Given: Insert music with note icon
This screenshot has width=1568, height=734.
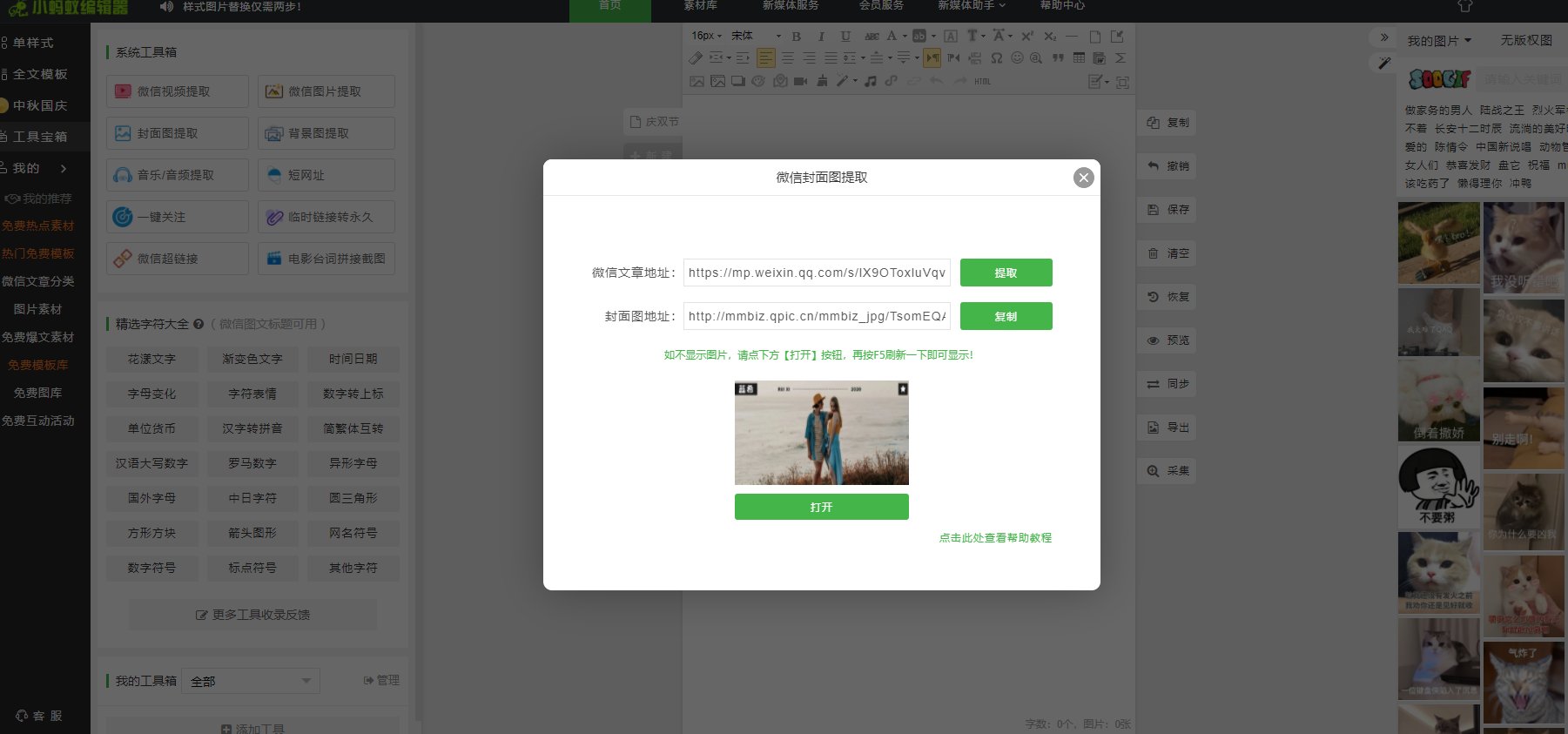Looking at the screenshot, I should [x=871, y=81].
